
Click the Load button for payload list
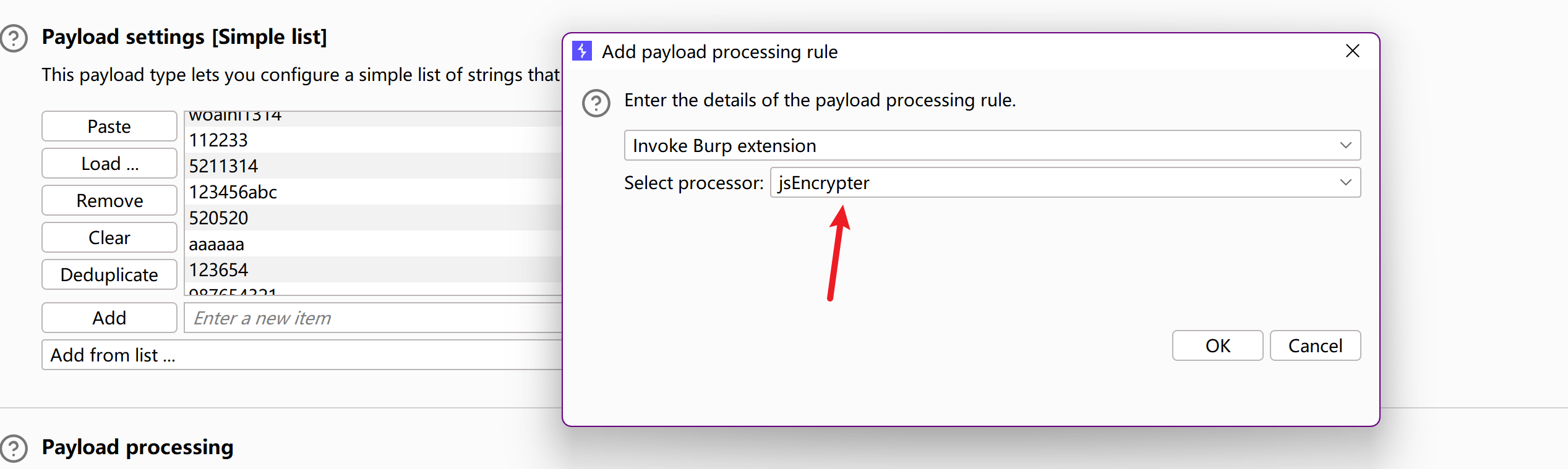(109, 164)
